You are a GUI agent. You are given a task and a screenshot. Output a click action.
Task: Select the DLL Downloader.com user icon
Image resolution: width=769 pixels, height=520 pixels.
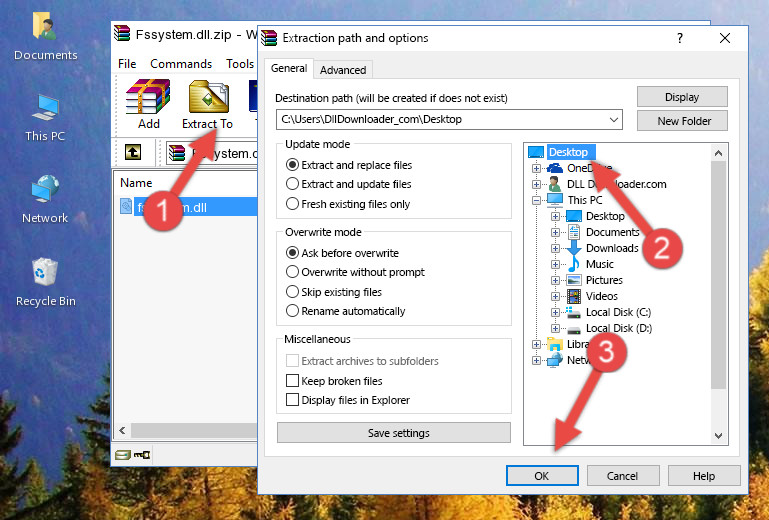(555, 184)
